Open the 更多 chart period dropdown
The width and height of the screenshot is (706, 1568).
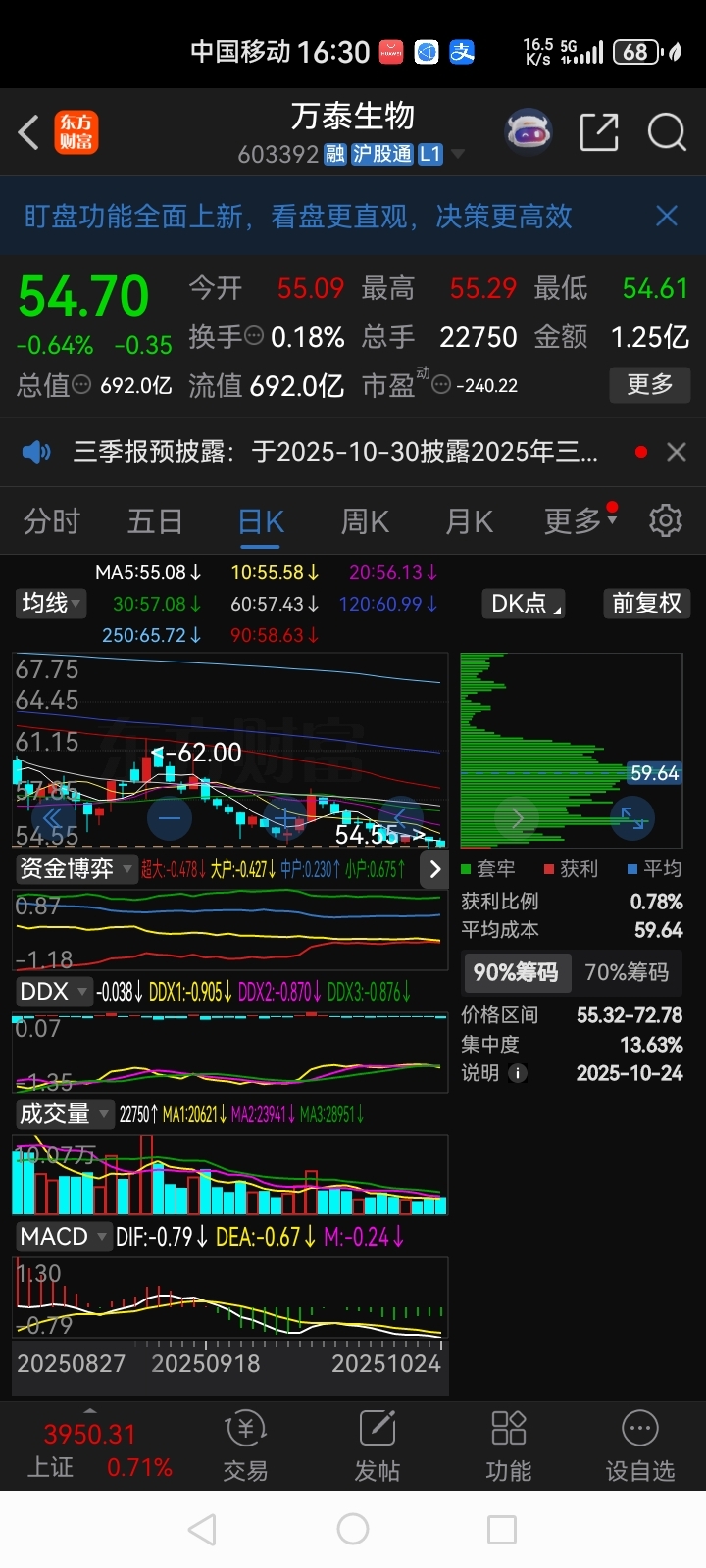tap(580, 520)
